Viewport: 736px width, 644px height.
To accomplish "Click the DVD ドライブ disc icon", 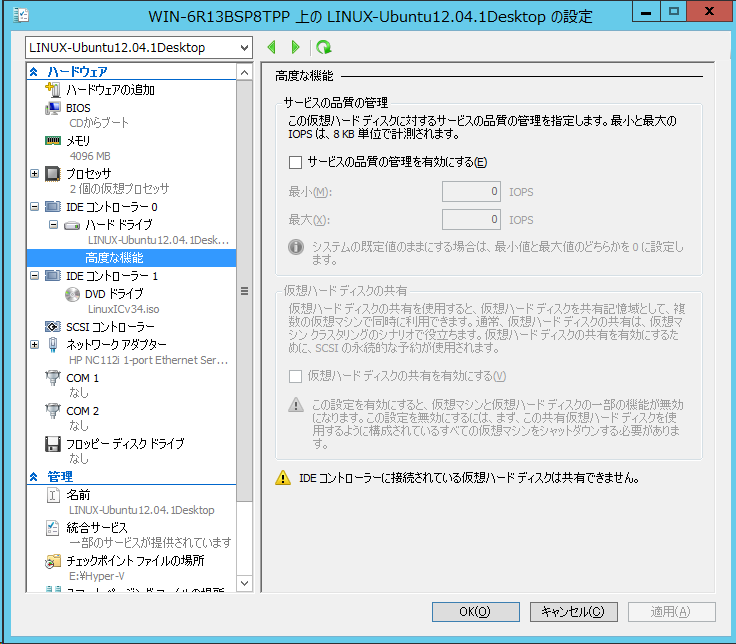I will (72, 294).
